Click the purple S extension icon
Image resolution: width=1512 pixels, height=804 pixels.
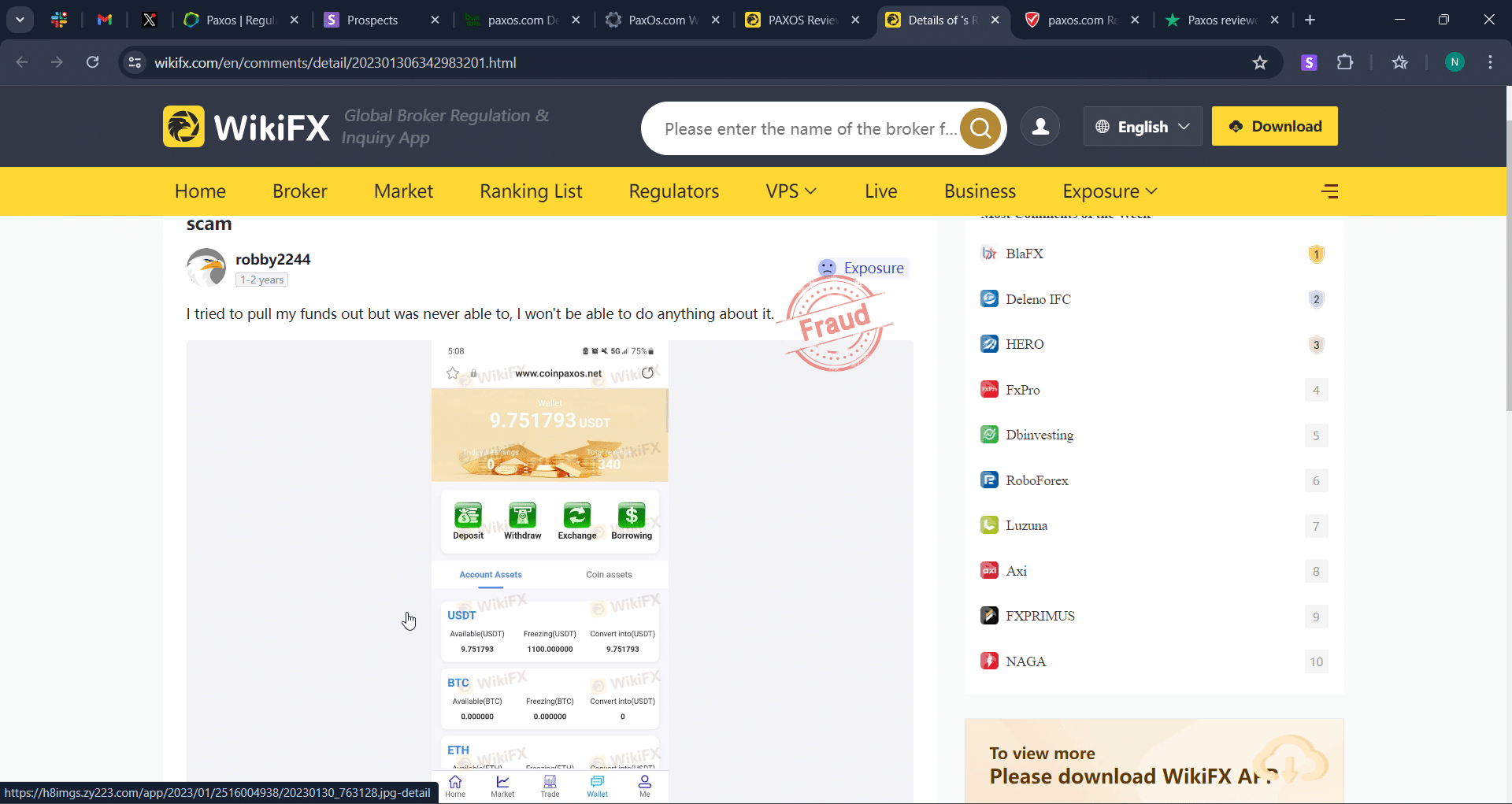point(1309,63)
